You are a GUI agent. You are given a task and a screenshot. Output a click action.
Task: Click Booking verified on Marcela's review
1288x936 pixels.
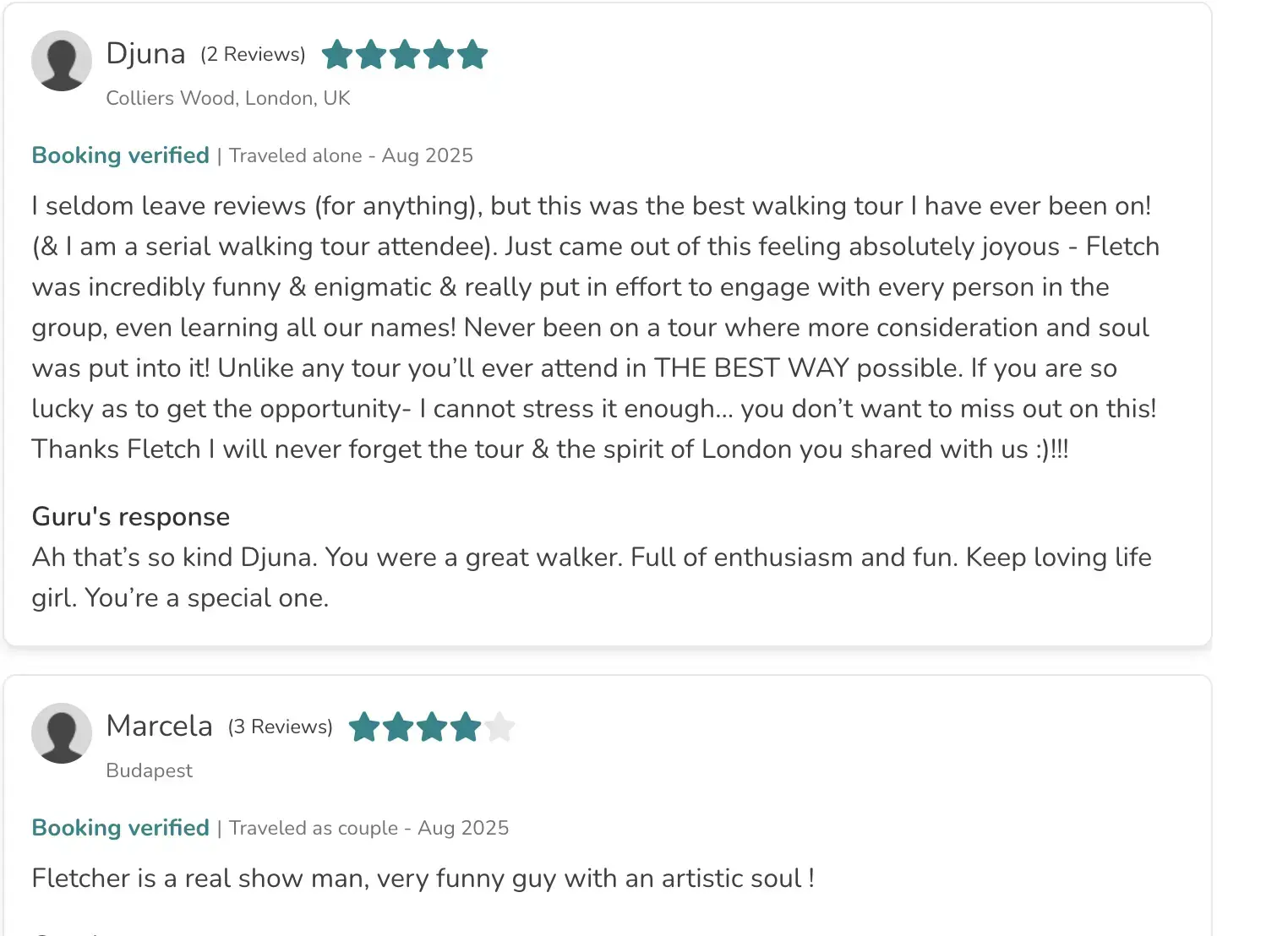coord(120,828)
